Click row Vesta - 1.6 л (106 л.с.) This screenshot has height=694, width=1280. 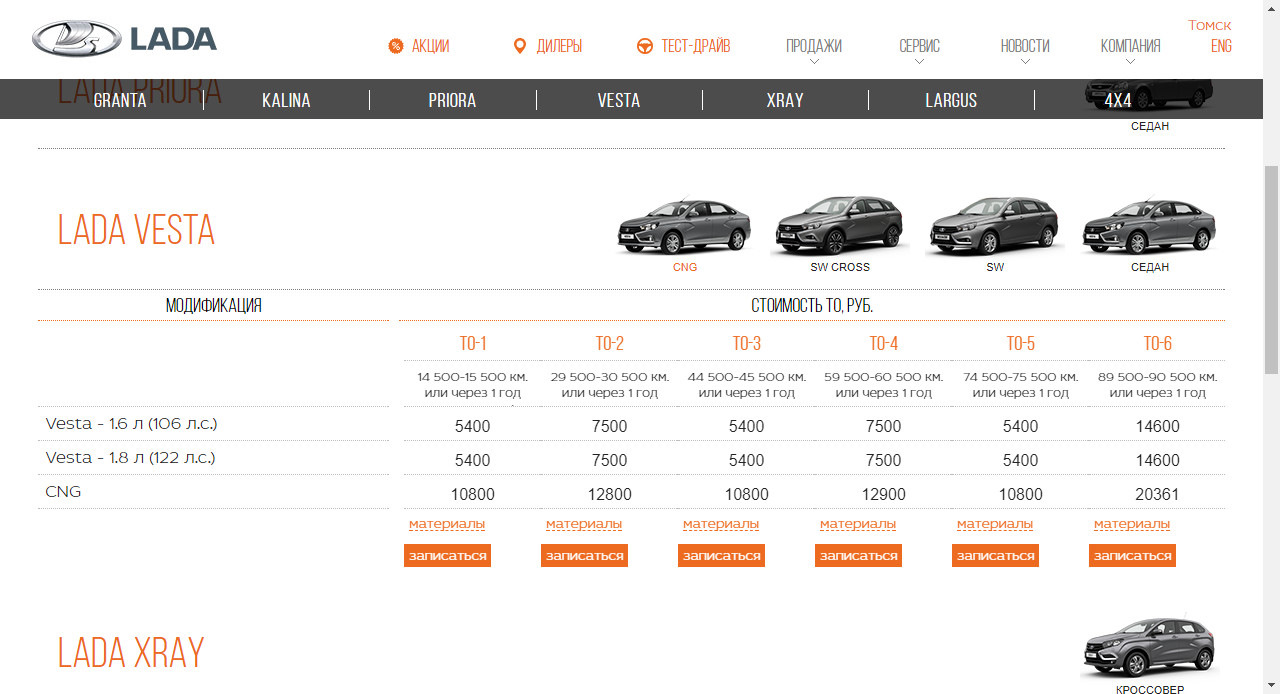pos(631,424)
